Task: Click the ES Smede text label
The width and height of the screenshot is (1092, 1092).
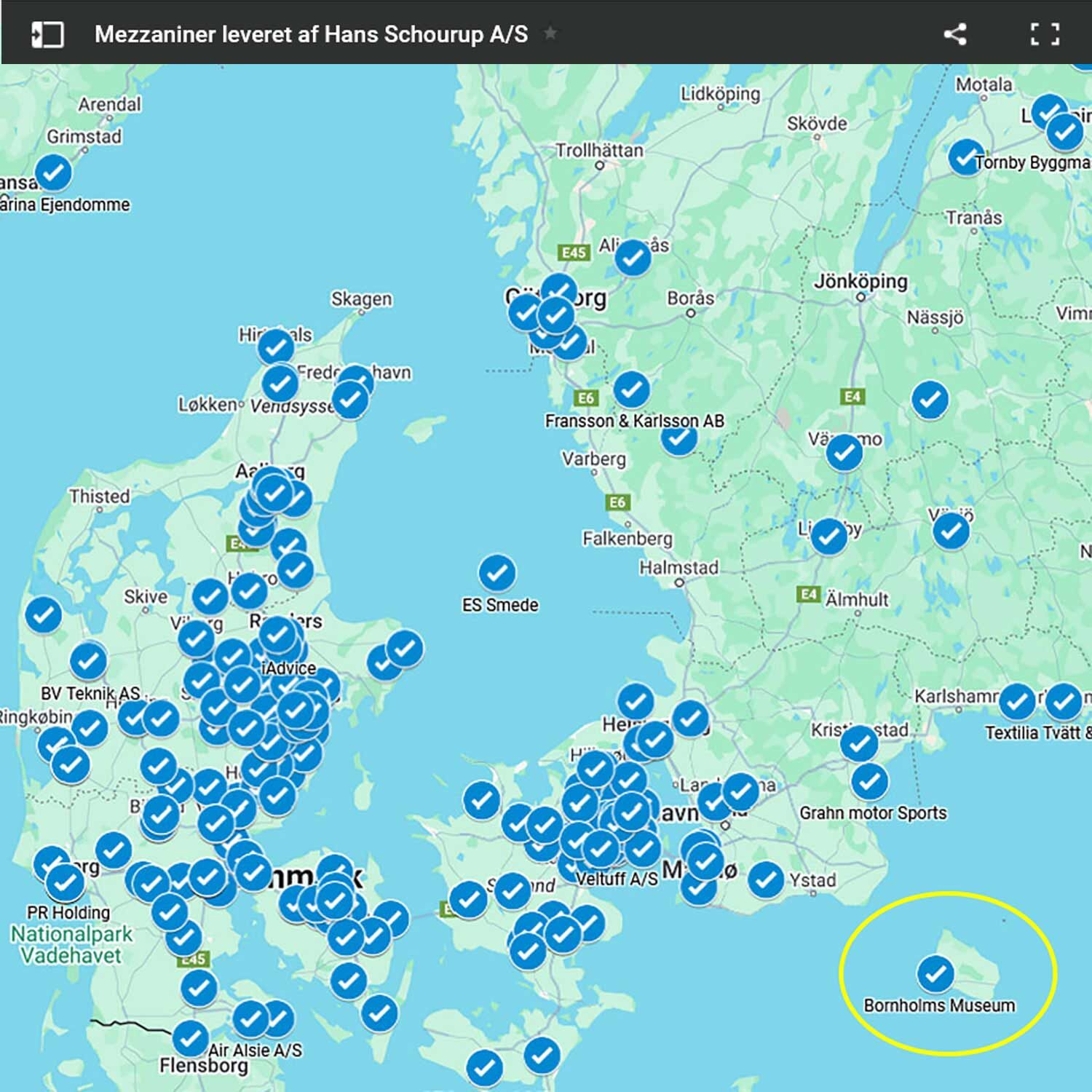Action: (500, 605)
